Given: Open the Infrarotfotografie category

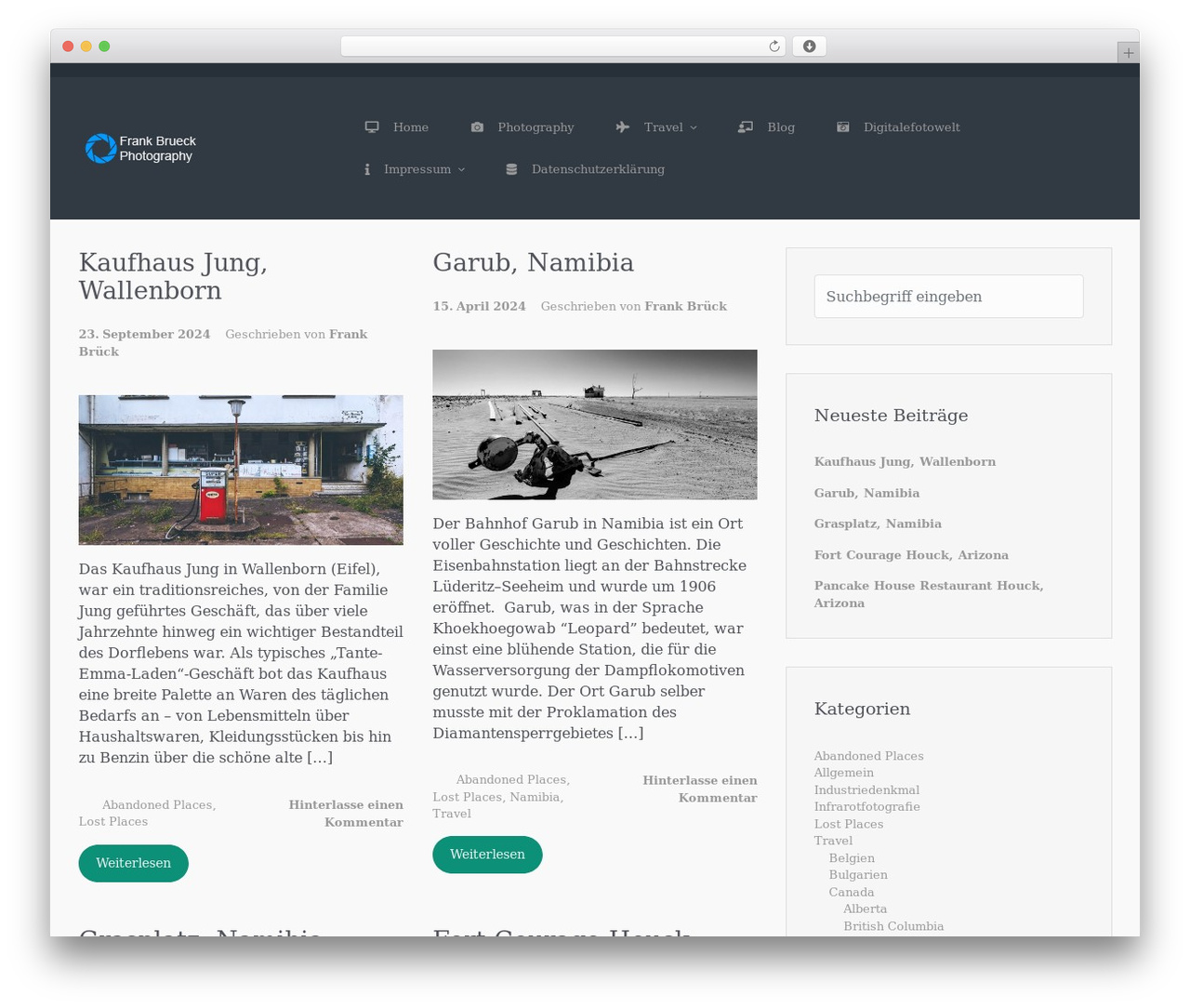Looking at the screenshot, I should pos(867,807).
